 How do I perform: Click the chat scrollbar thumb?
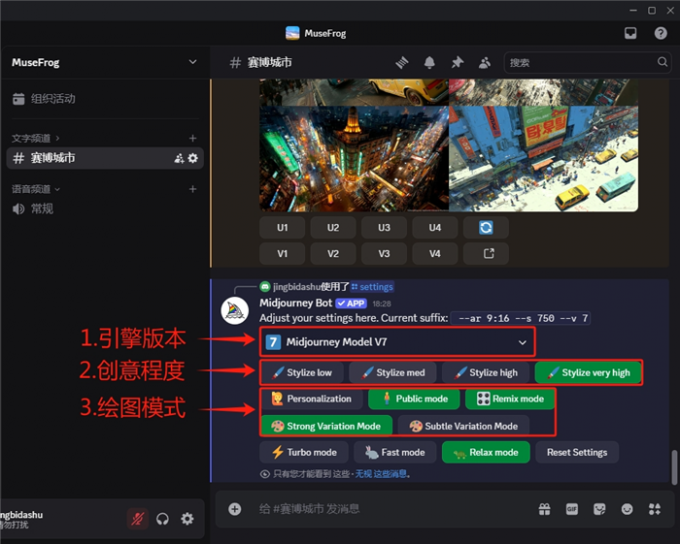[674, 468]
